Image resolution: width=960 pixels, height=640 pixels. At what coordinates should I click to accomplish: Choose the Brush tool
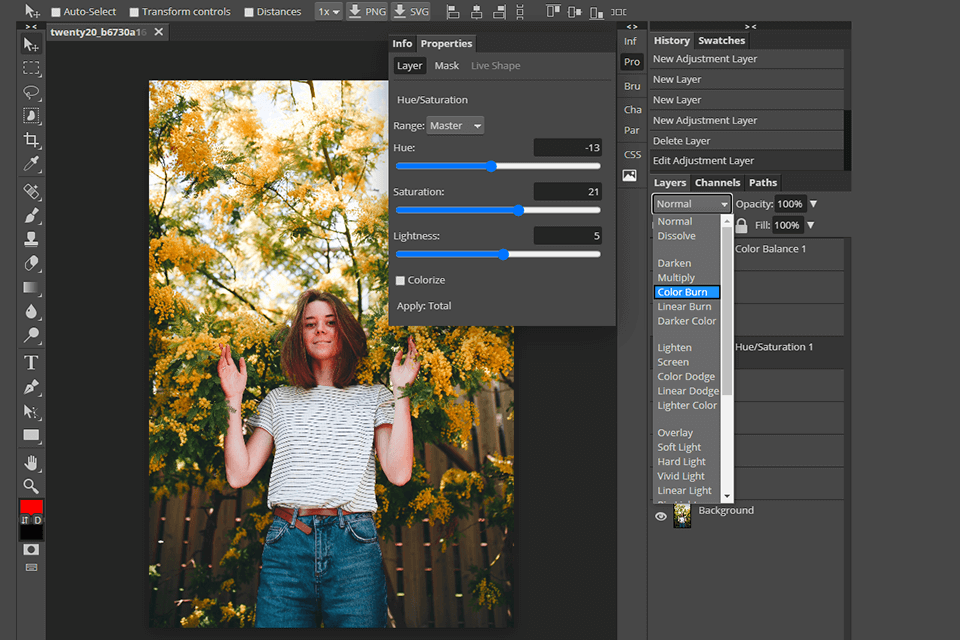(x=31, y=214)
